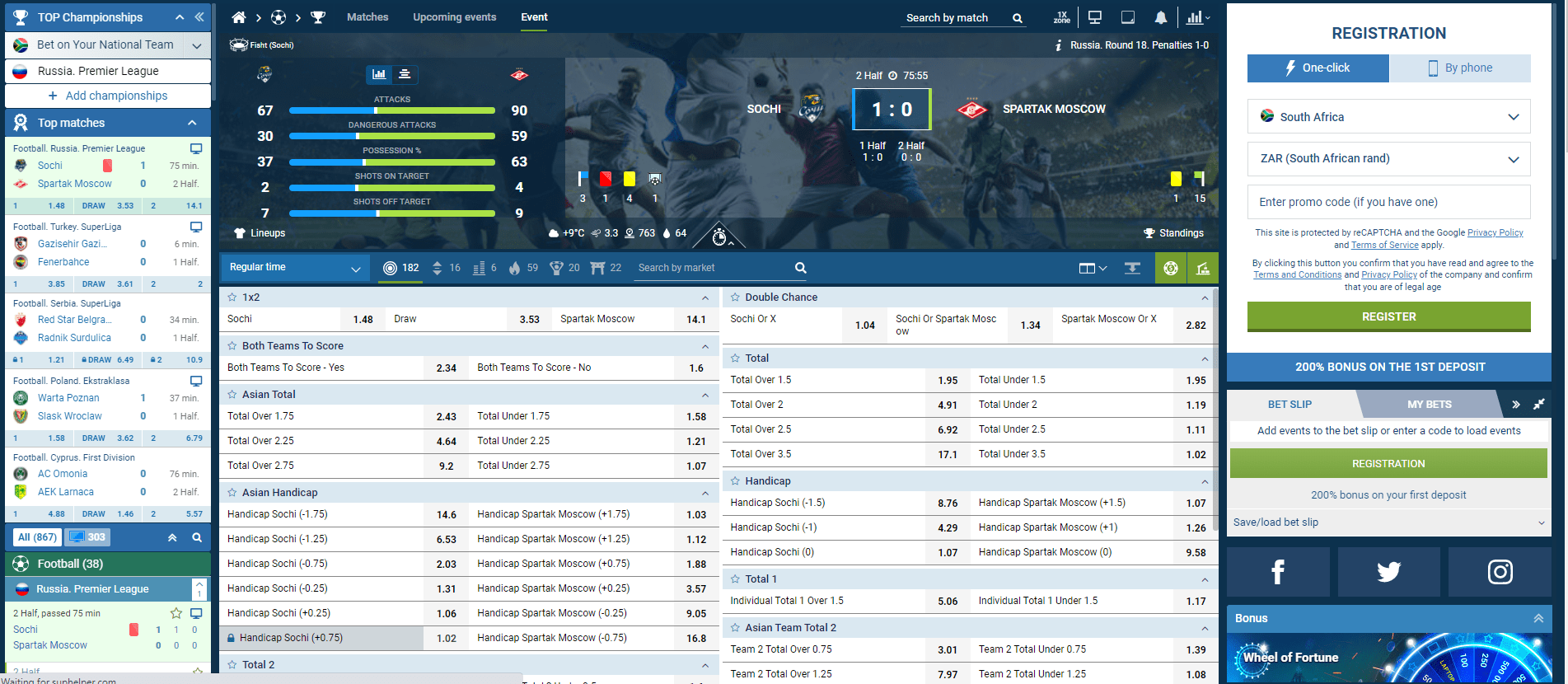This screenshot has width=1568, height=684.
Task: Open the 1X zone icon
Action: point(1061,17)
